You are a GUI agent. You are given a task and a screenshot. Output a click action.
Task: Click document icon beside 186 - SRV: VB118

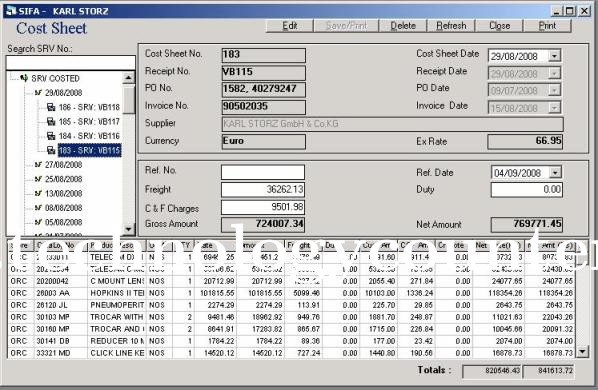(x=51, y=107)
